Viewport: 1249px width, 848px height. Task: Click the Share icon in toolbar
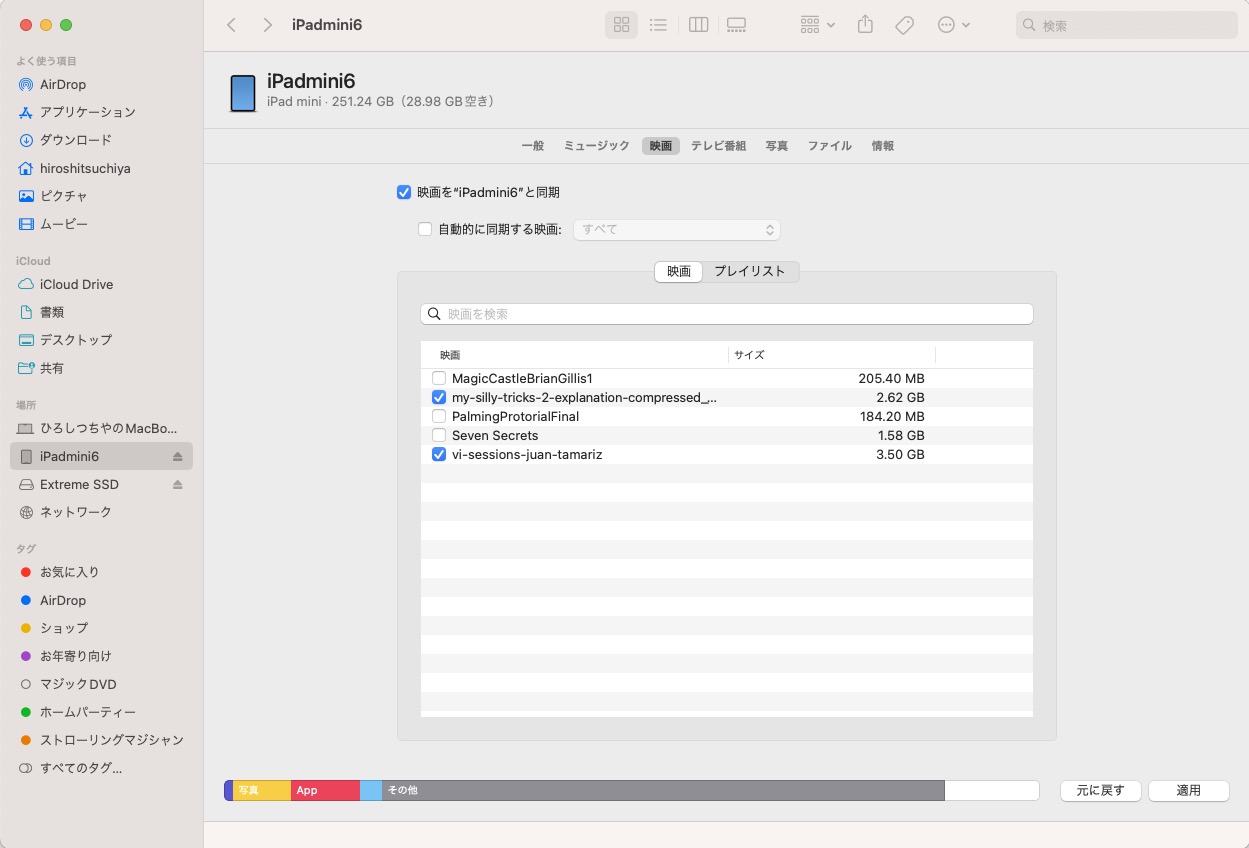point(866,25)
